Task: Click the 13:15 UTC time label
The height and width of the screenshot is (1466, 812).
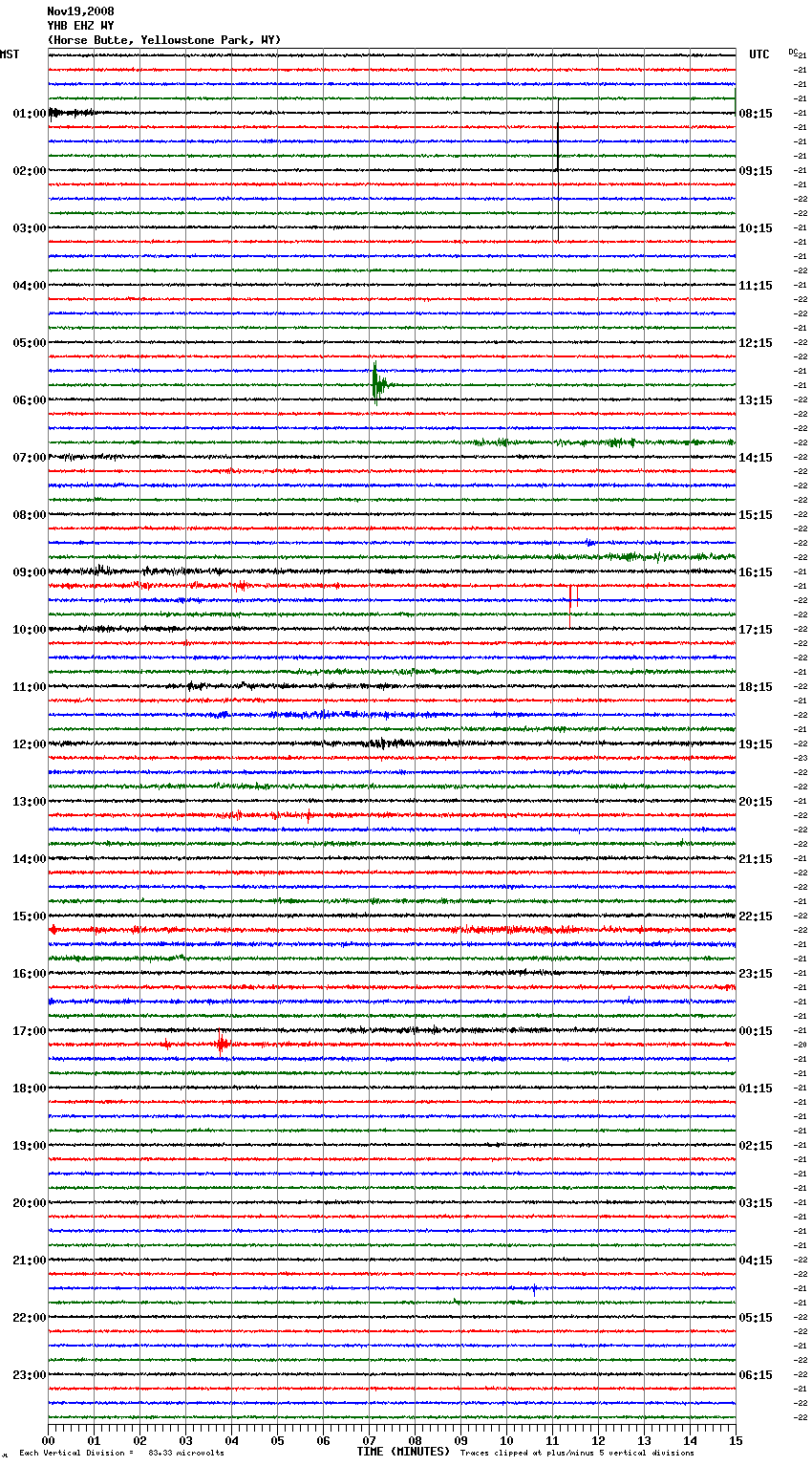Action: (x=756, y=400)
